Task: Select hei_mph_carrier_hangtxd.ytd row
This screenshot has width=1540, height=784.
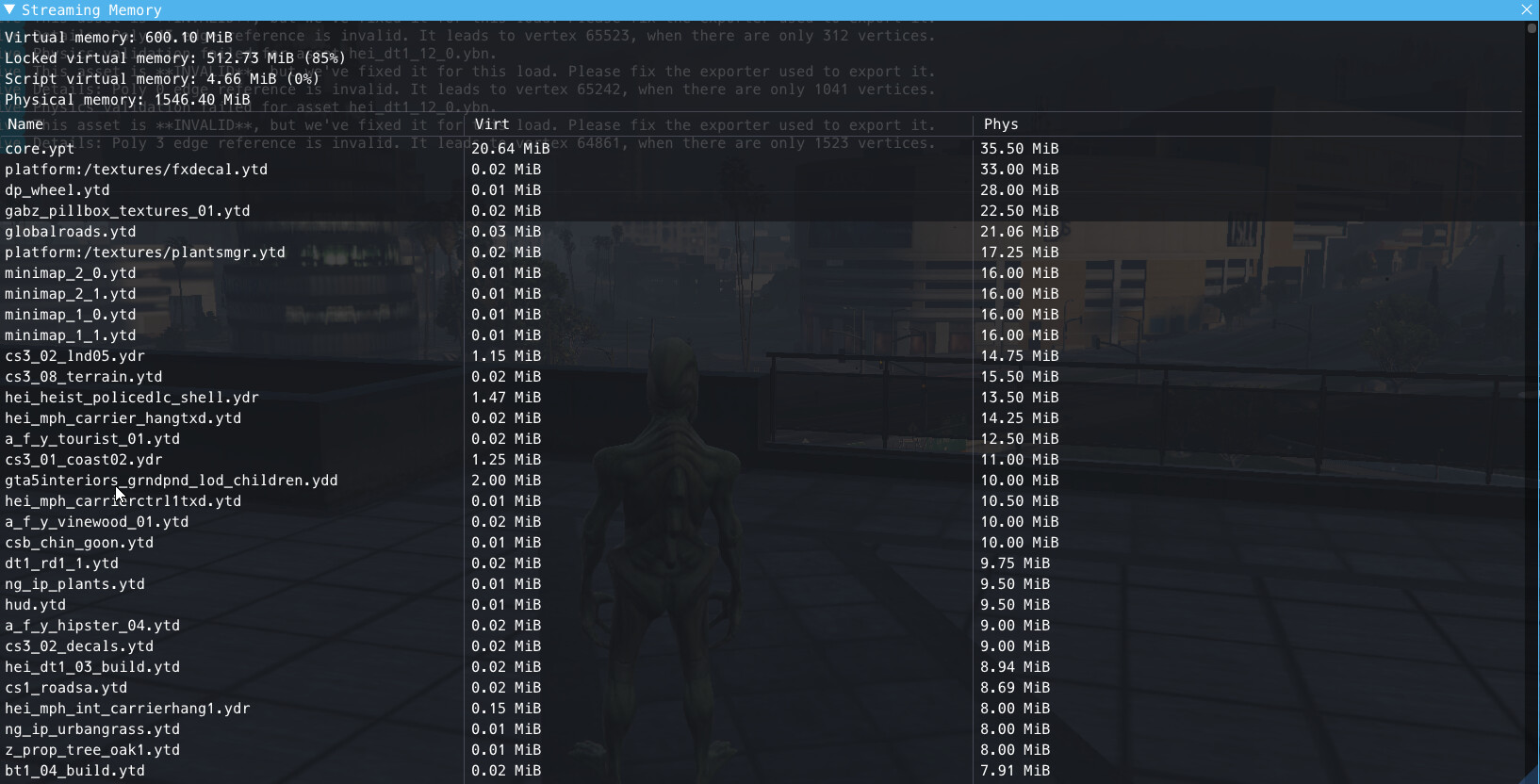Action: tap(123, 418)
